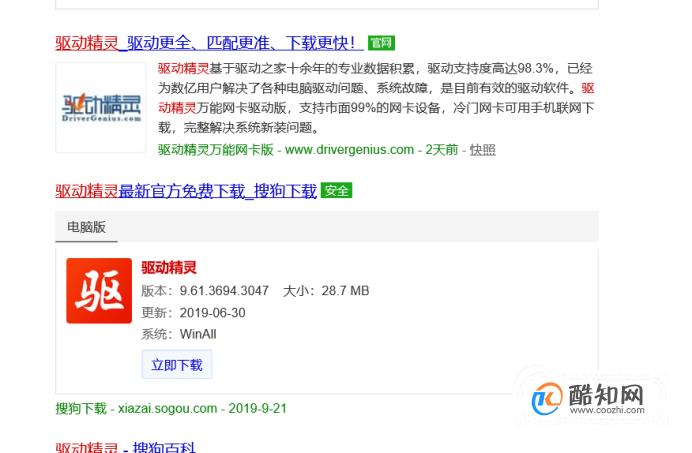Open the DriverGenius.com logo thumbnail
692x453 pixels.
(x=101, y=107)
